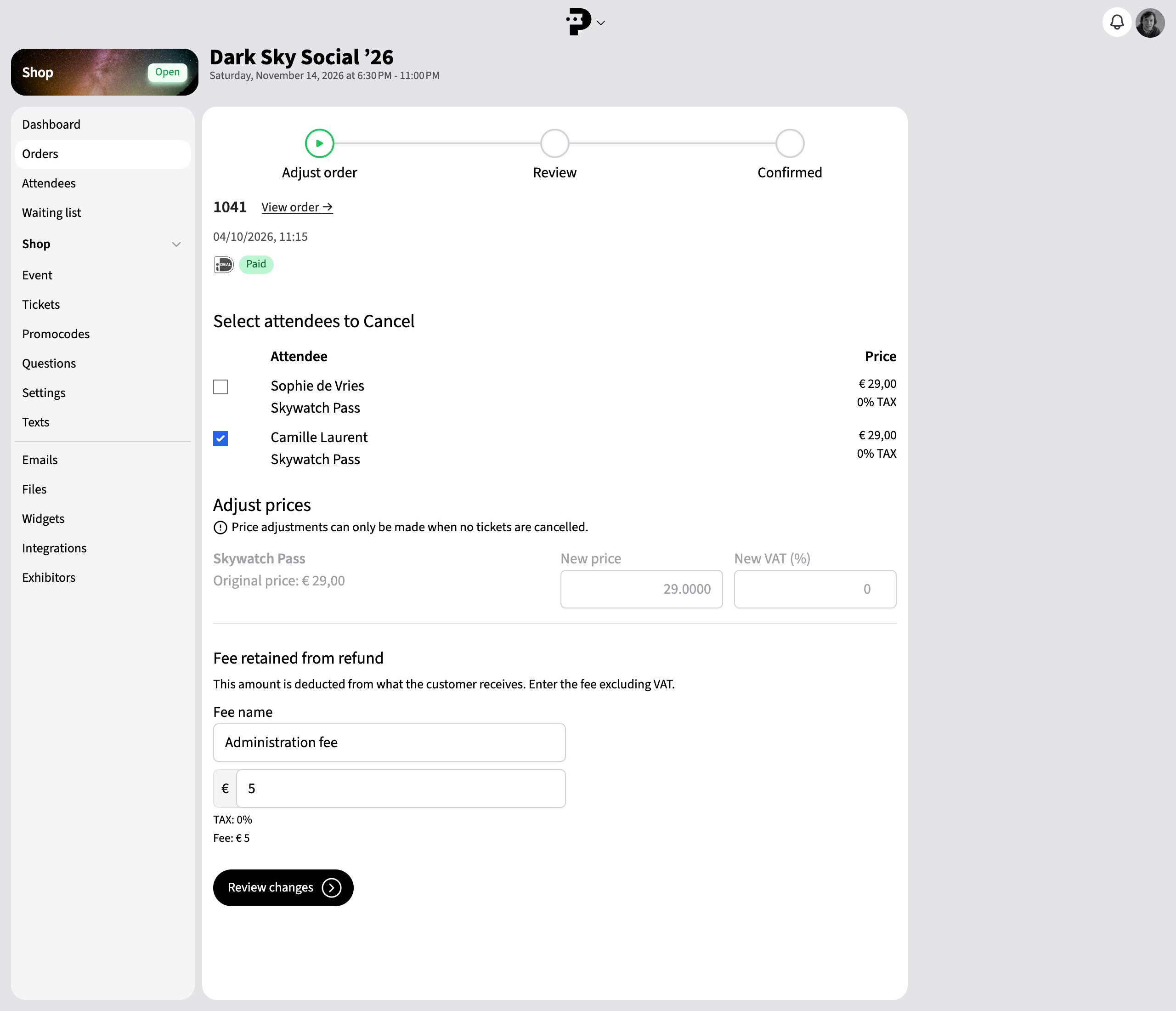Click the Confirmed step circle
The image size is (1176, 1011).
[790, 143]
